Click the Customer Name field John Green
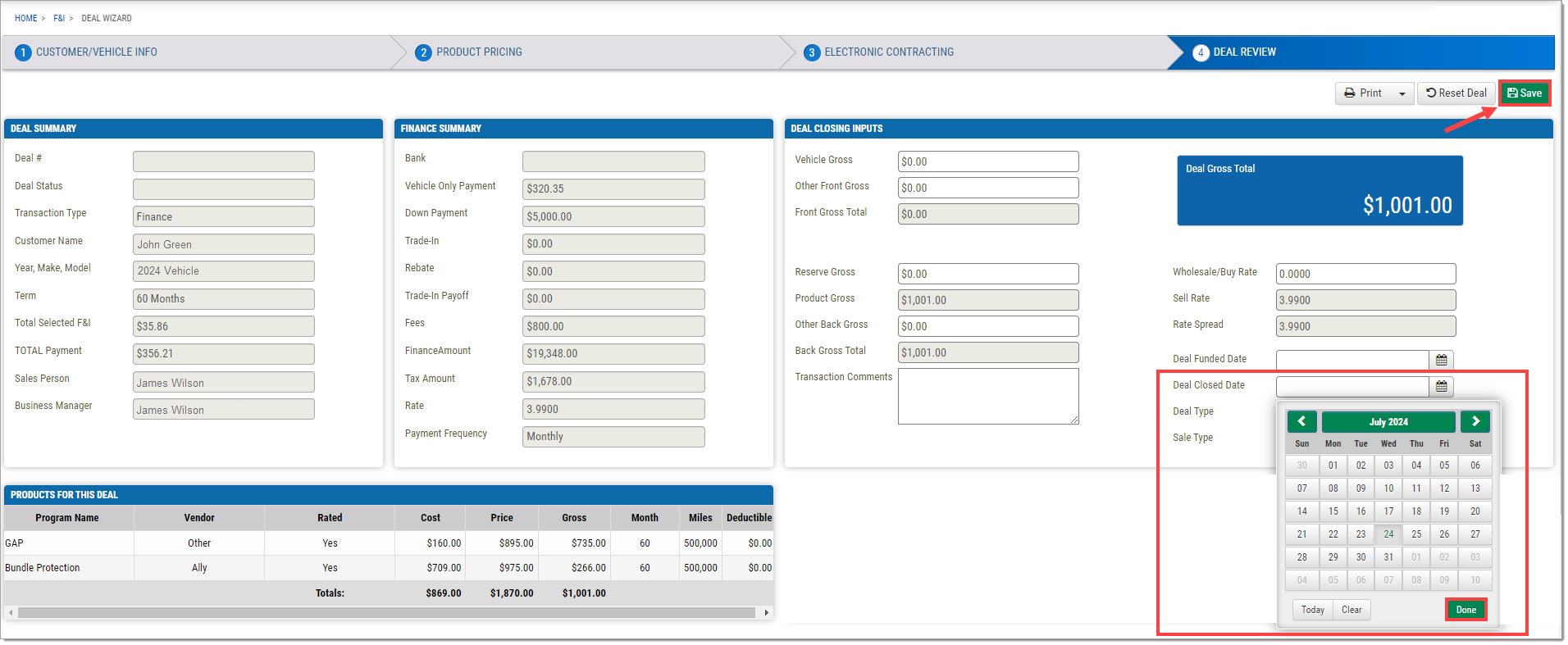 (x=224, y=244)
